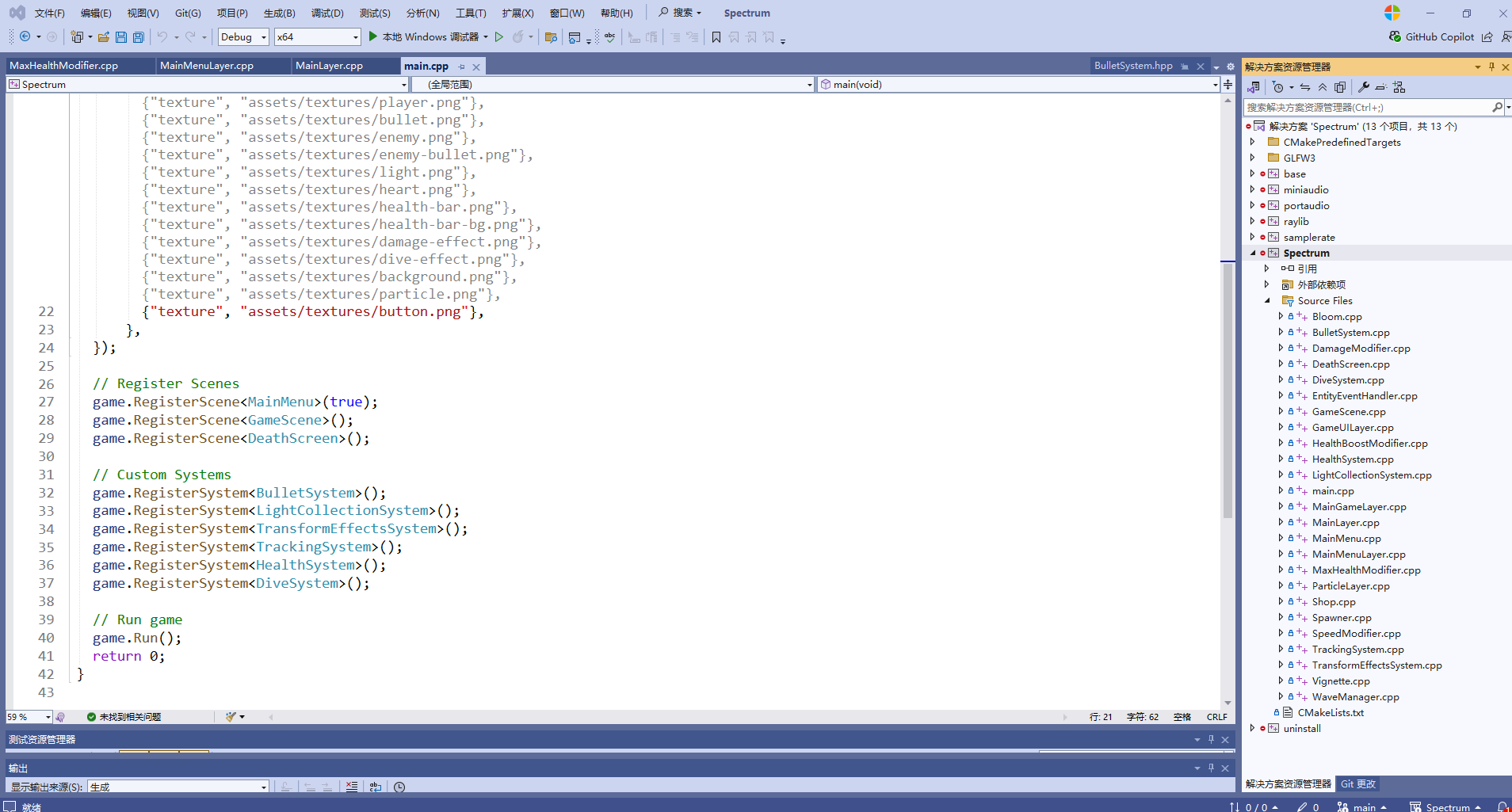Image resolution: width=1512 pixels, height=812 pixels.
Task: Click the abc spell checker icon
Action: pyautogui.click(x=609, y=36)
